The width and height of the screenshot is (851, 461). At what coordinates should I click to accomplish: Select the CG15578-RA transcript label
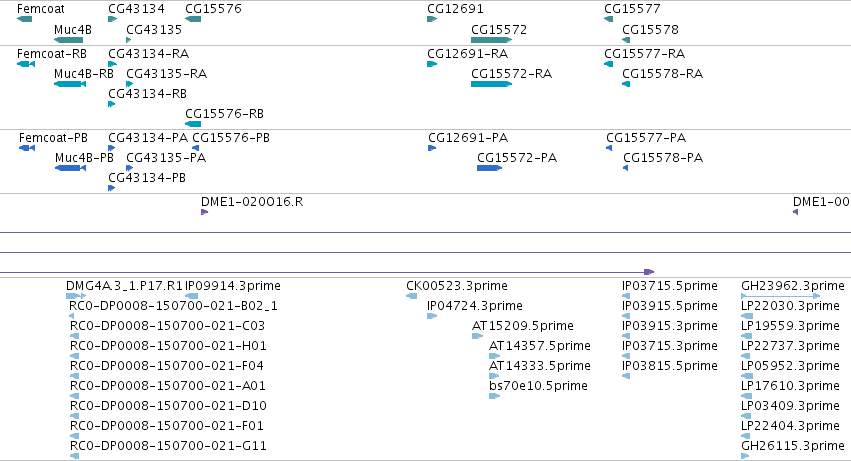[x=663, y=73]
